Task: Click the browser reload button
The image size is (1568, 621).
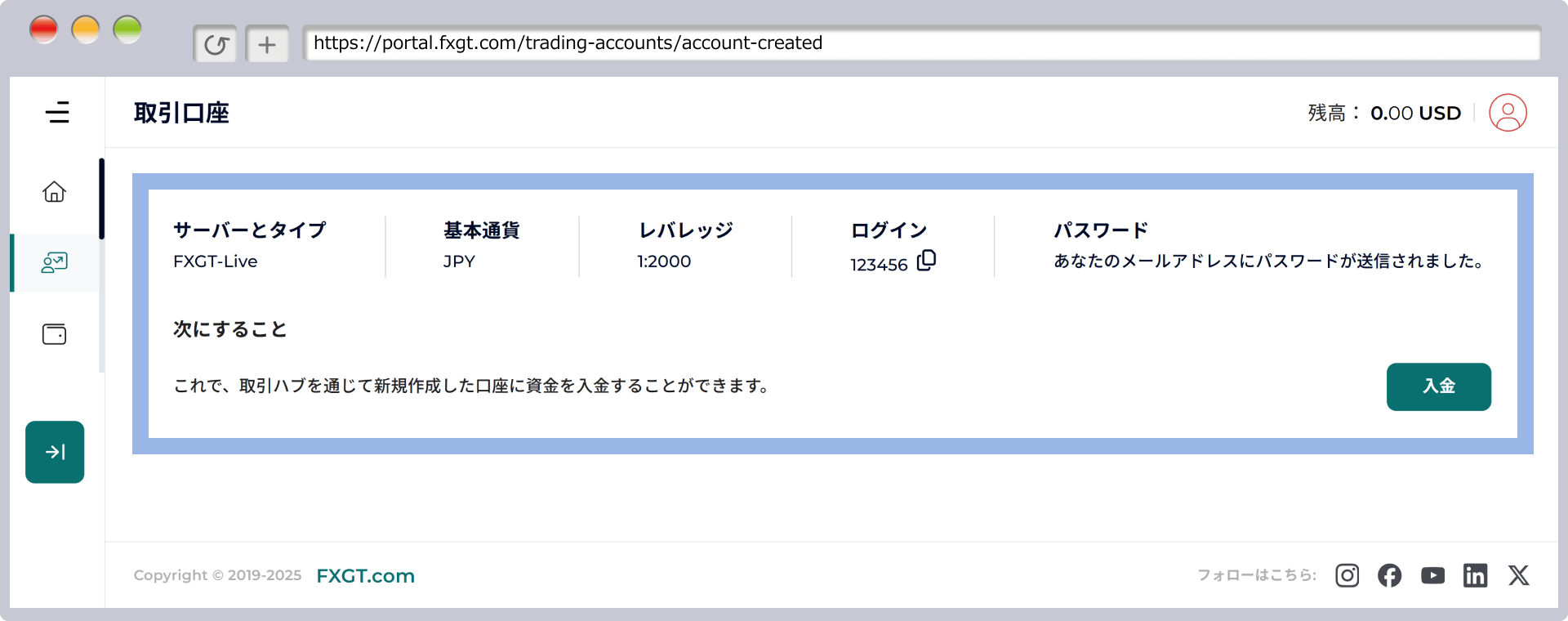Action: 216,44
